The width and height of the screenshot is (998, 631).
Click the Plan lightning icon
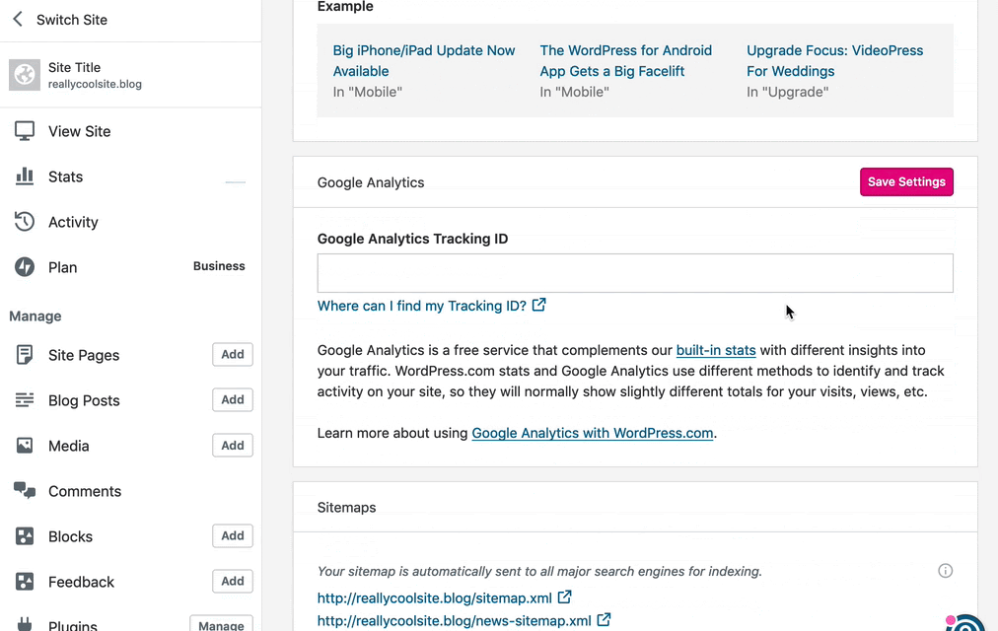point(24,267)
